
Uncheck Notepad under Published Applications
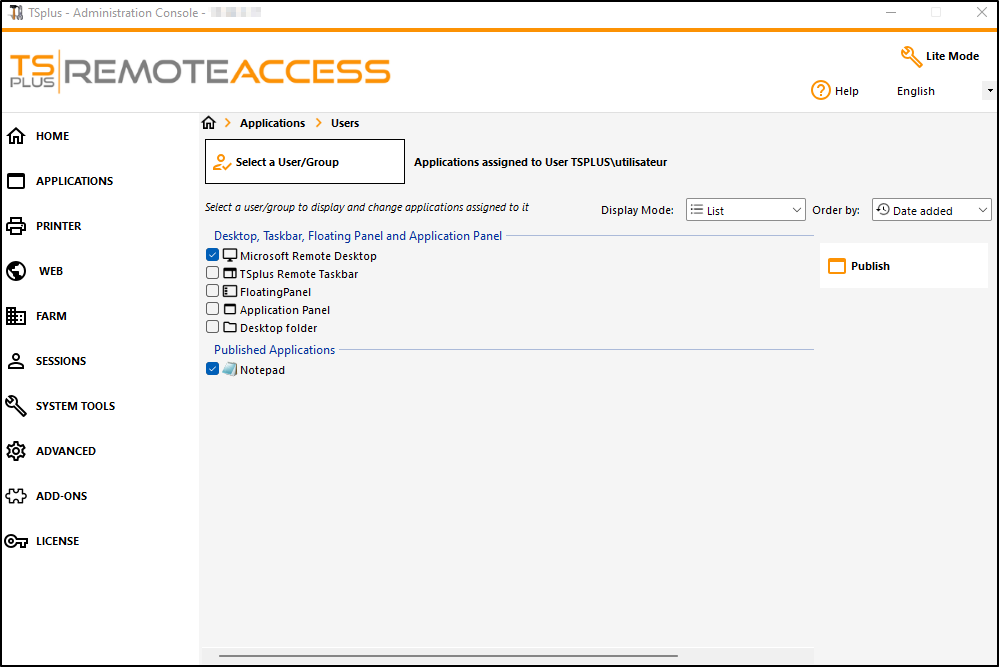click(212, 368)
